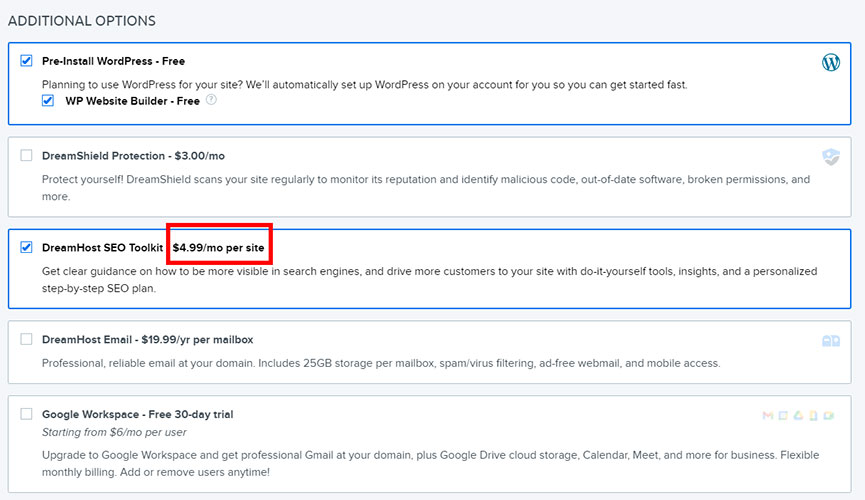Click the 'DreamHost SEO Toolkit' title

pos(103,248)
